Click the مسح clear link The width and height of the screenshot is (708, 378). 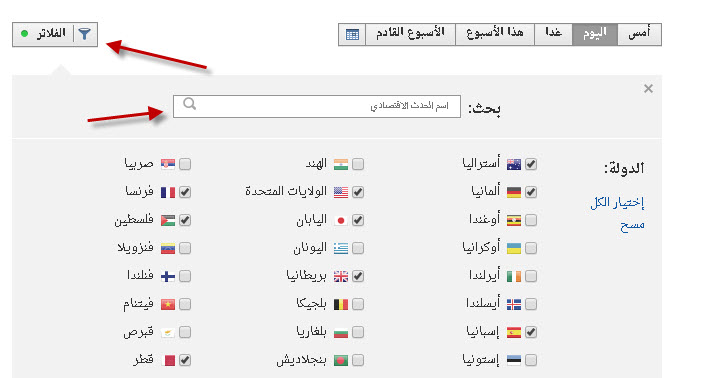point(632,224)
